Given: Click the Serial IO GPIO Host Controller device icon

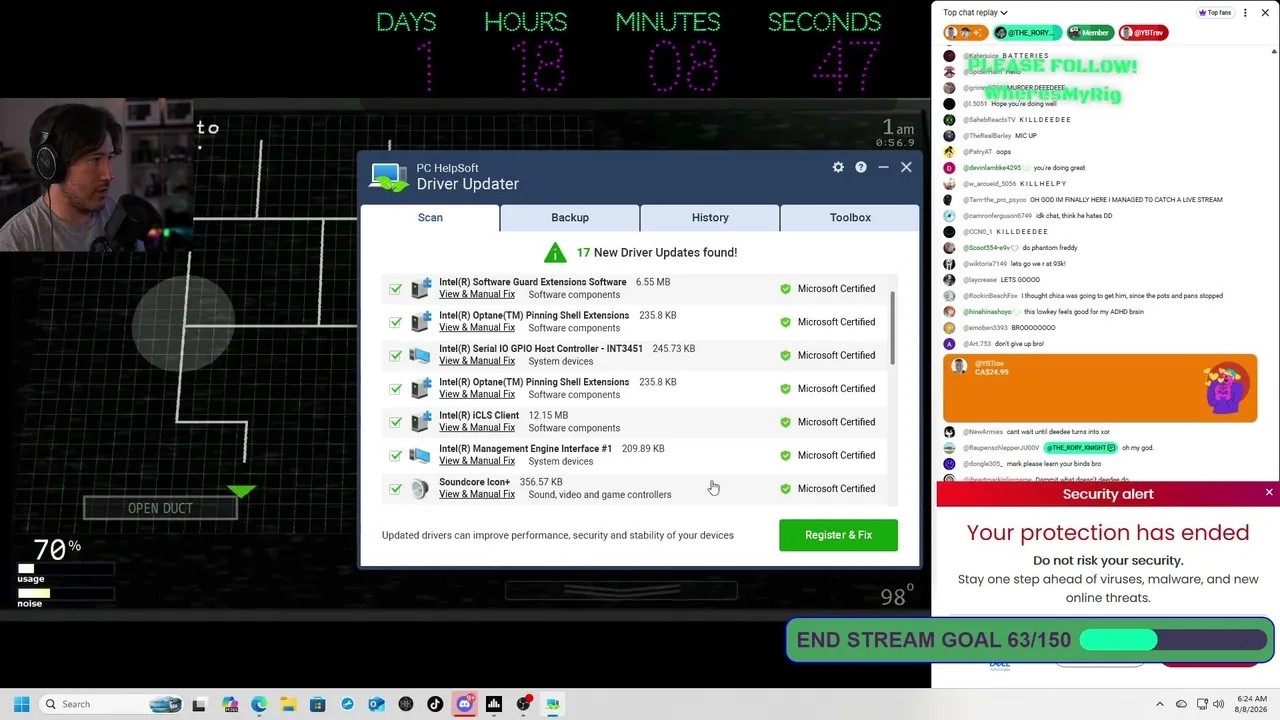Looking at the screenshot, I should pyautogui.click(x=421, y=355).
